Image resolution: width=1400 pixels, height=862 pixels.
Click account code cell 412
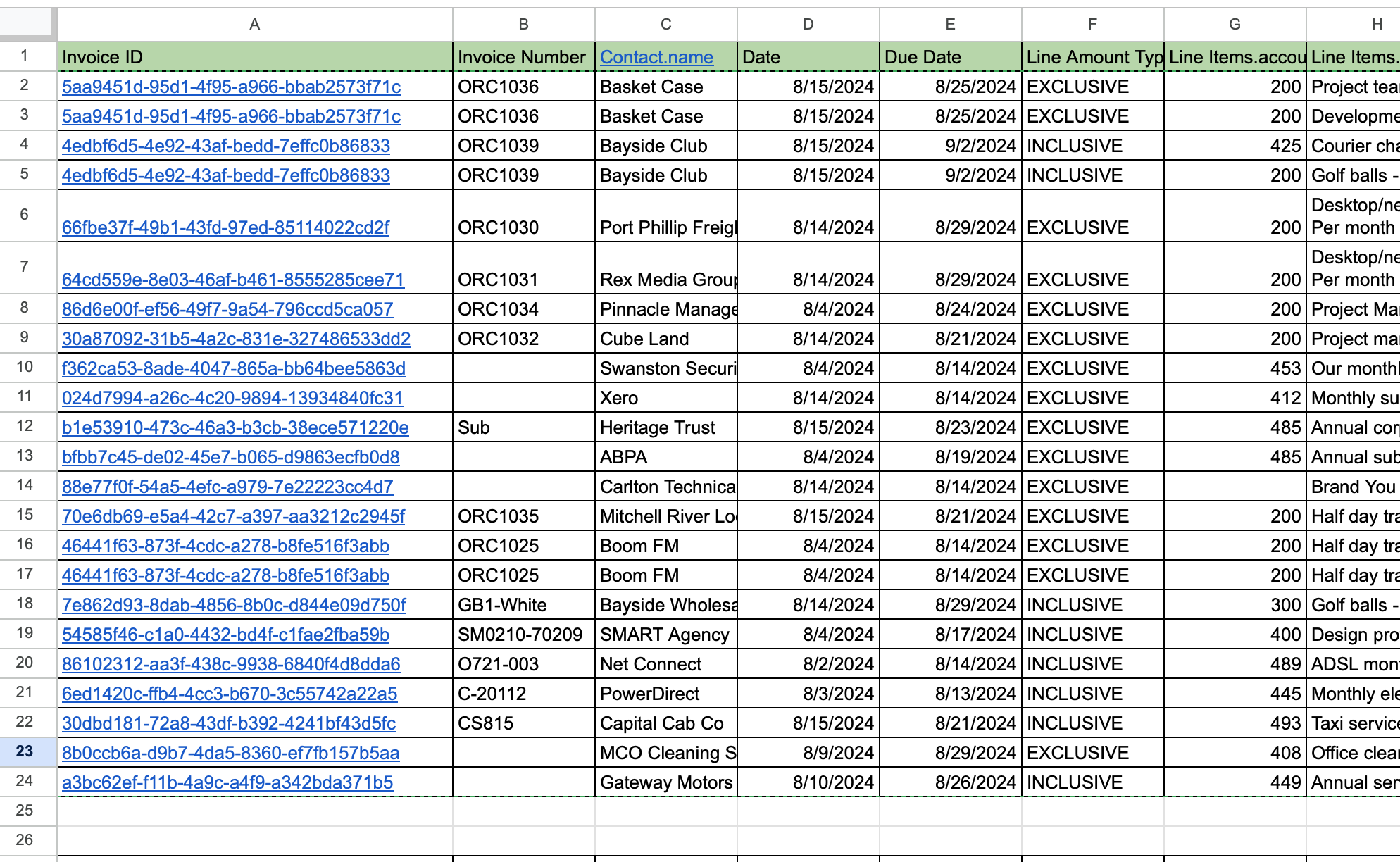tap(1235, 398)
